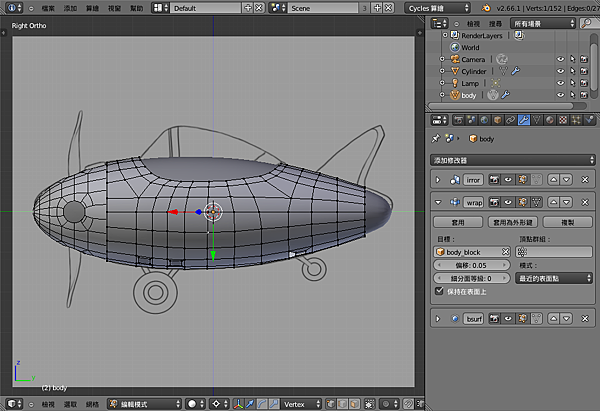Open the 添加 menu in top bar
Viewport: 600px width, 411px height.
70,8
